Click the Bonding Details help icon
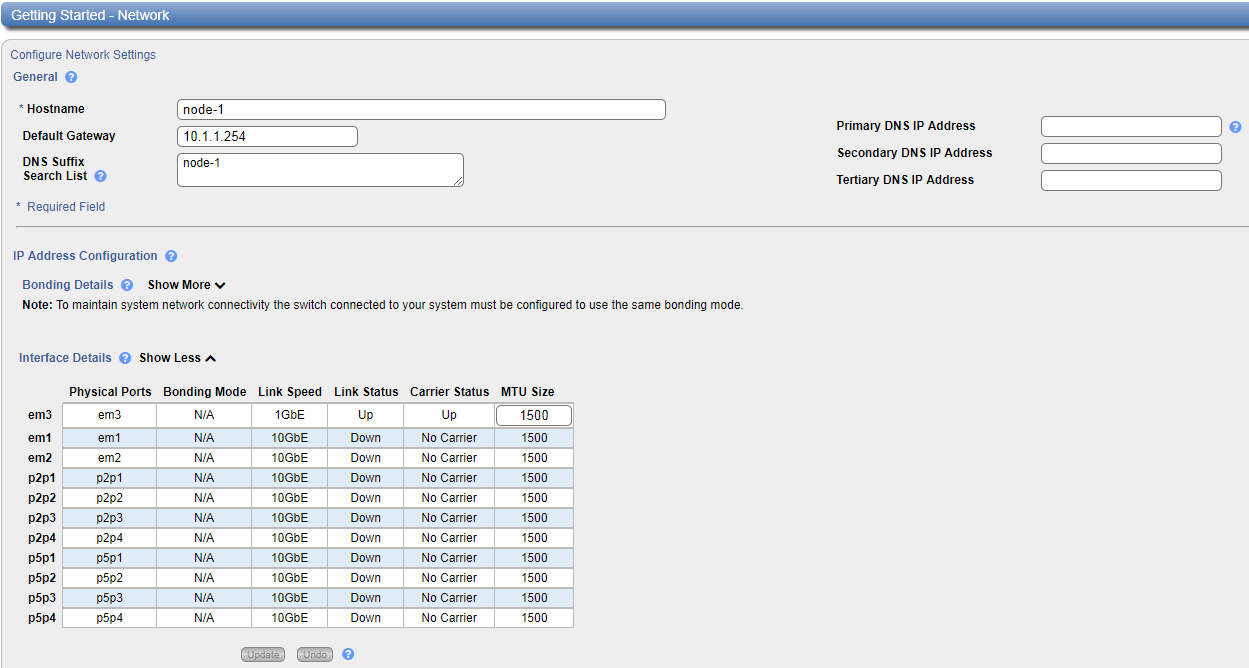This screenshot has height=668, width=1249. [127, 285]
